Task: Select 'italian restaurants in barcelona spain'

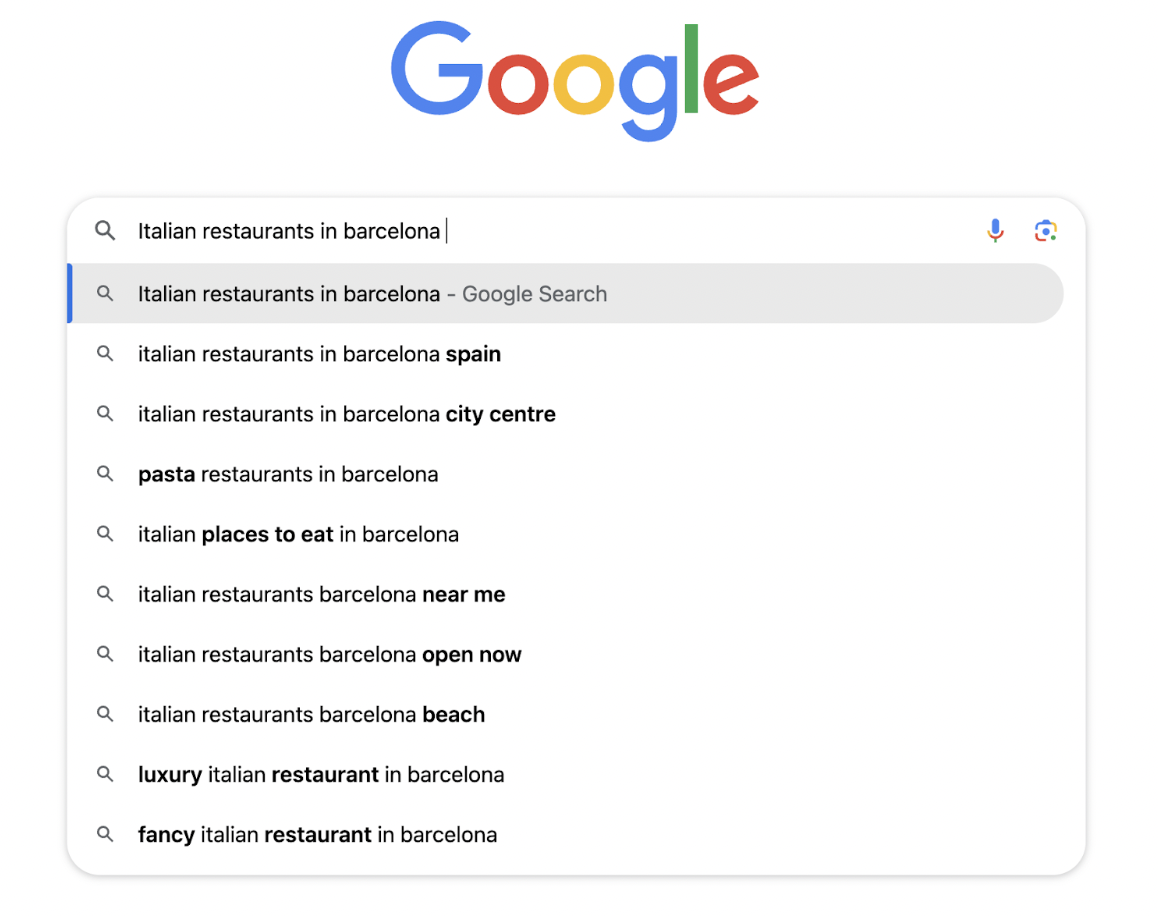Action: pos(319,354)
